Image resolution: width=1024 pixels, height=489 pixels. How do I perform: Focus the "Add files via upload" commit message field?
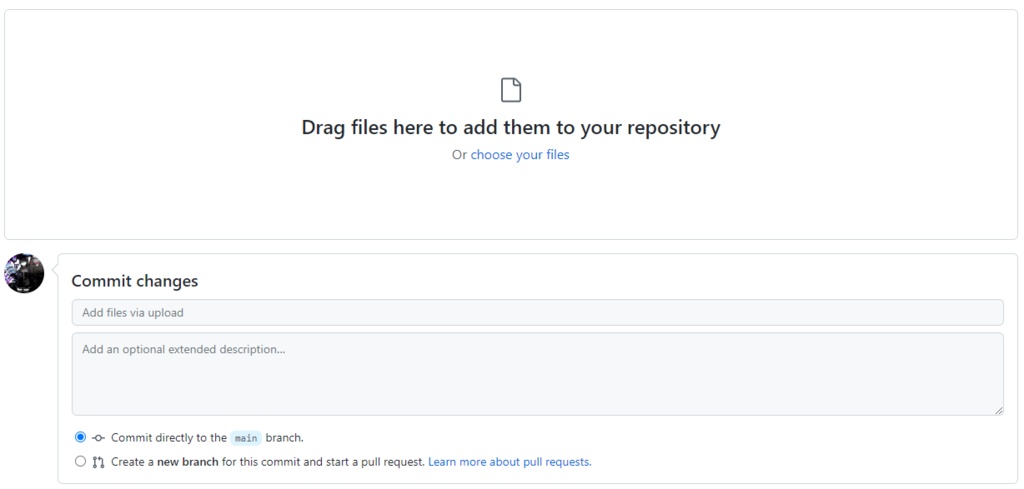[x=537, y=313]
